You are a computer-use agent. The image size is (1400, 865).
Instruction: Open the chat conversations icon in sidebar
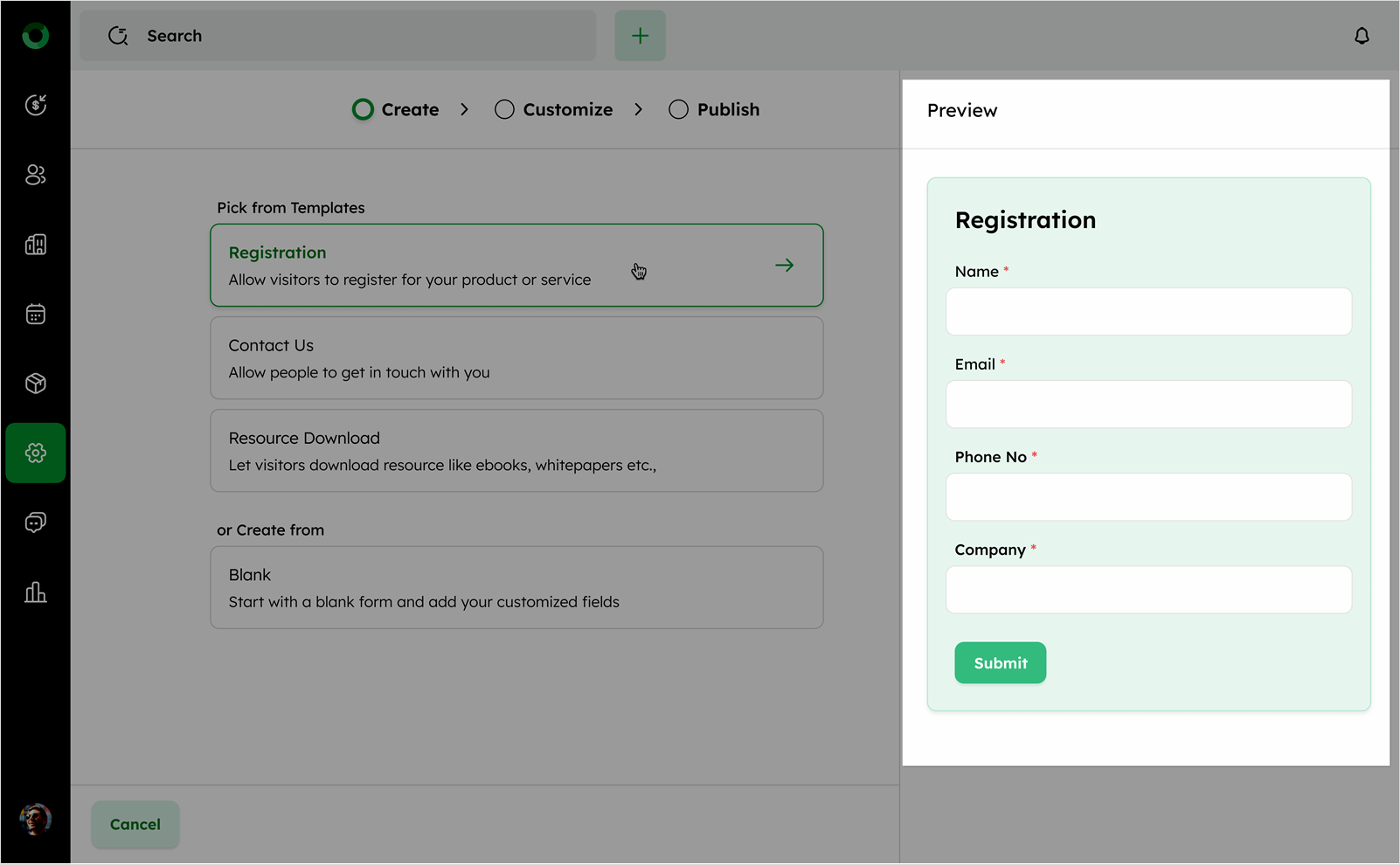35,522
